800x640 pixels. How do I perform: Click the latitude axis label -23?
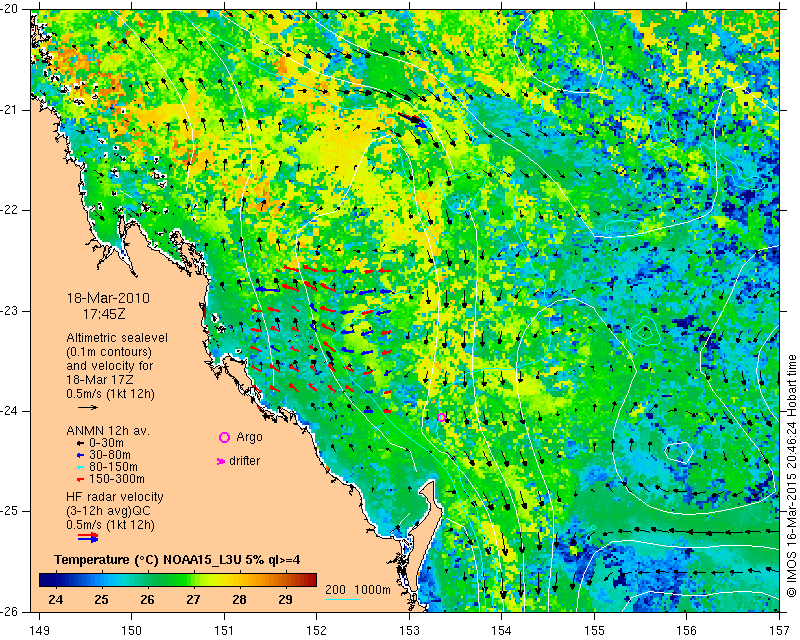(9, 311)
